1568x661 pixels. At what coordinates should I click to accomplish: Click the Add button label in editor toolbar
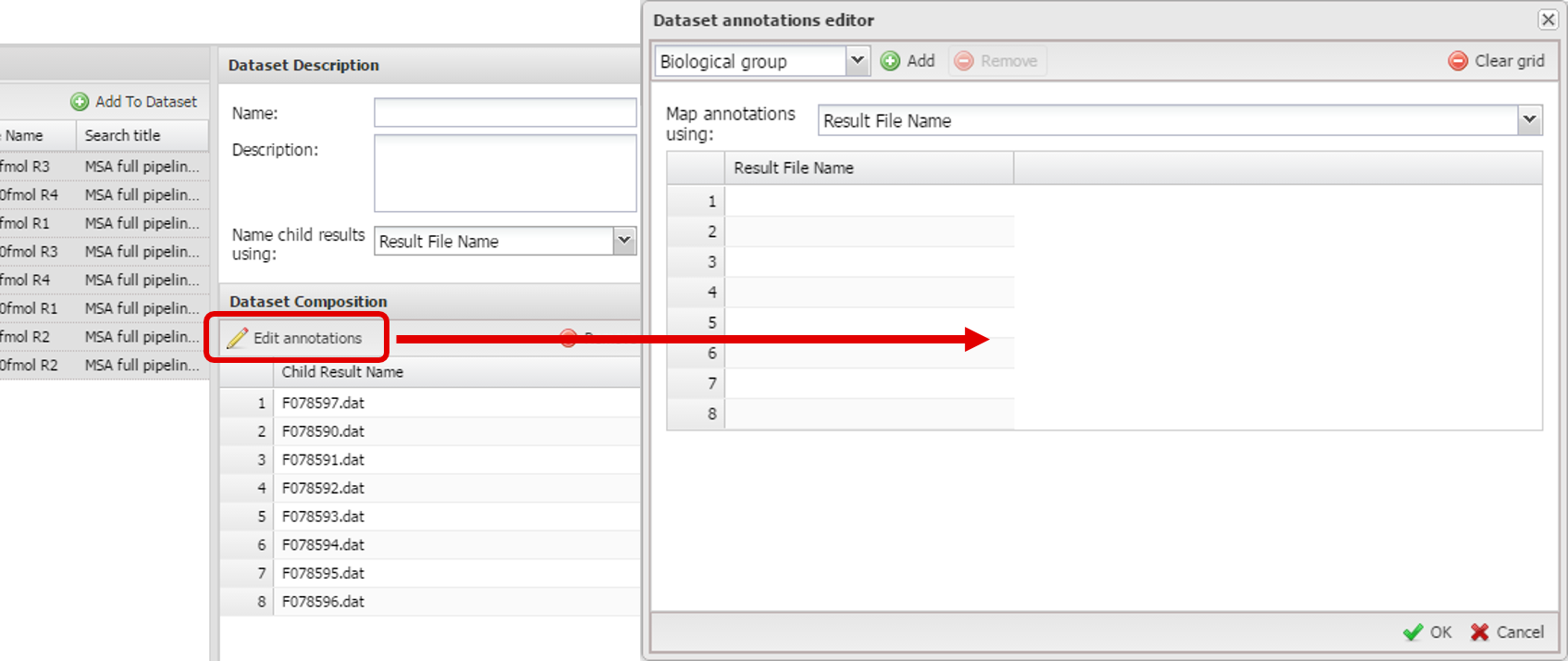point(920,61)
